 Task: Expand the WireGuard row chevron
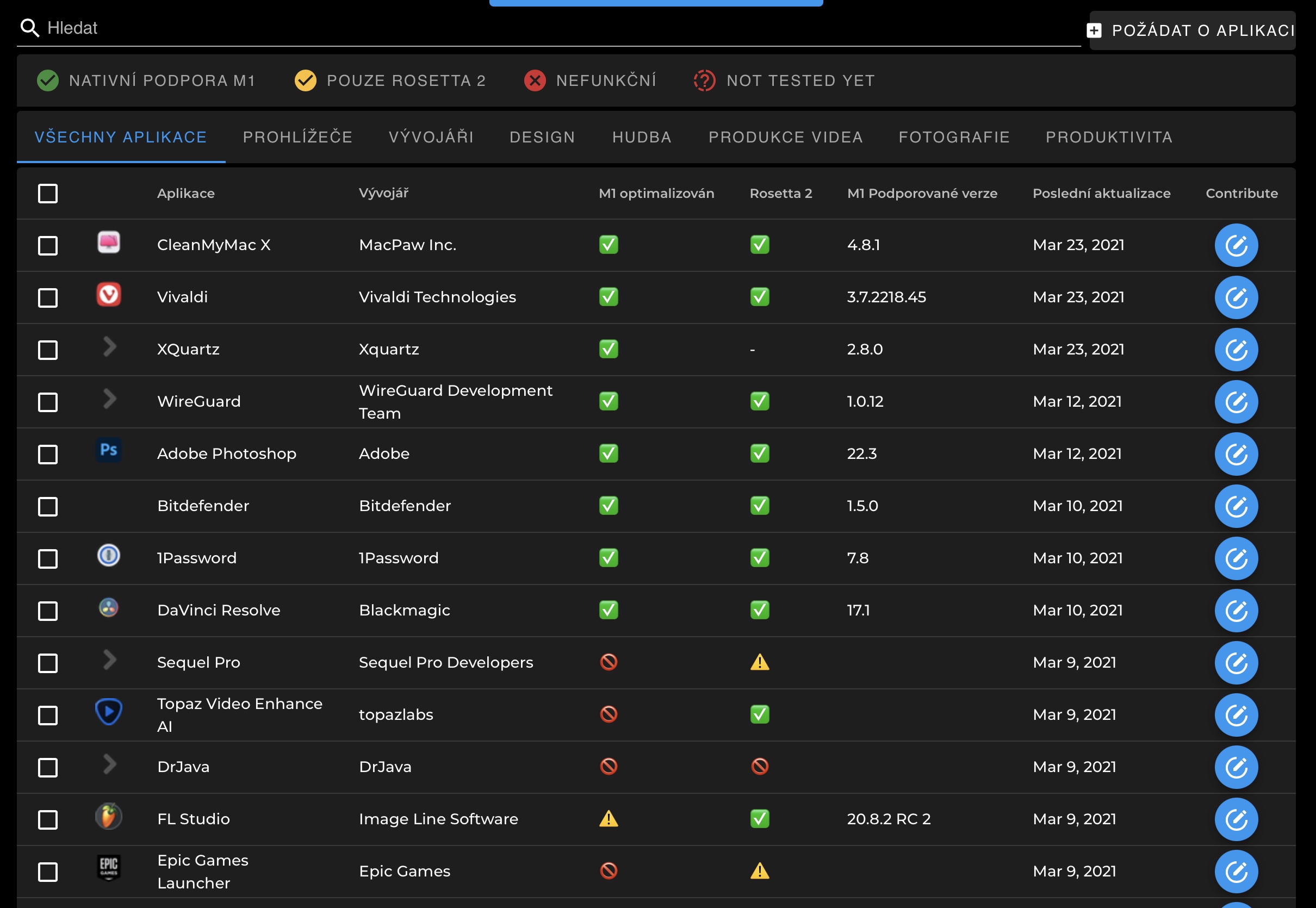click(x=110, y=399)
